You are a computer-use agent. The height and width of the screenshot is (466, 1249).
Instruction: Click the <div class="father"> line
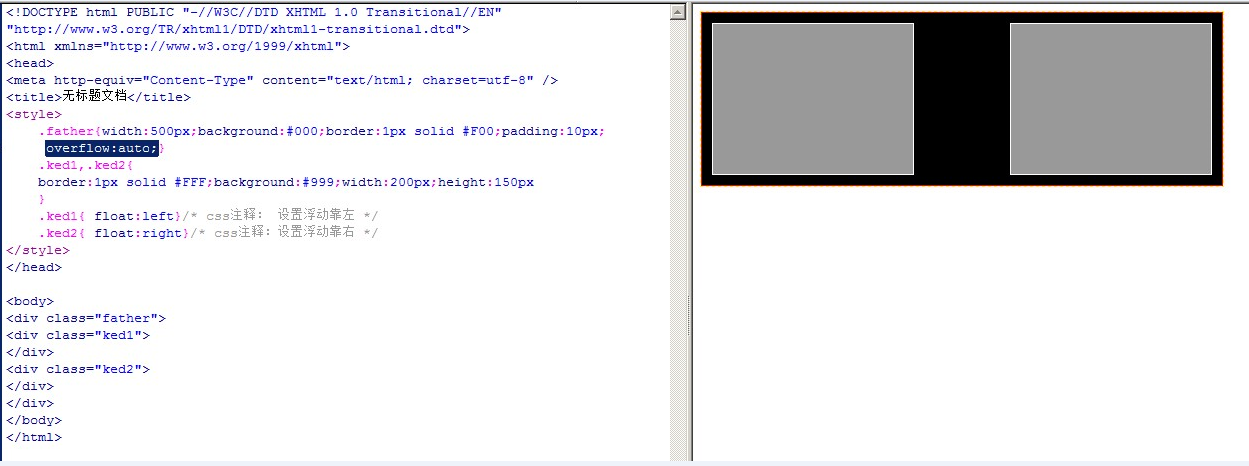86,318
